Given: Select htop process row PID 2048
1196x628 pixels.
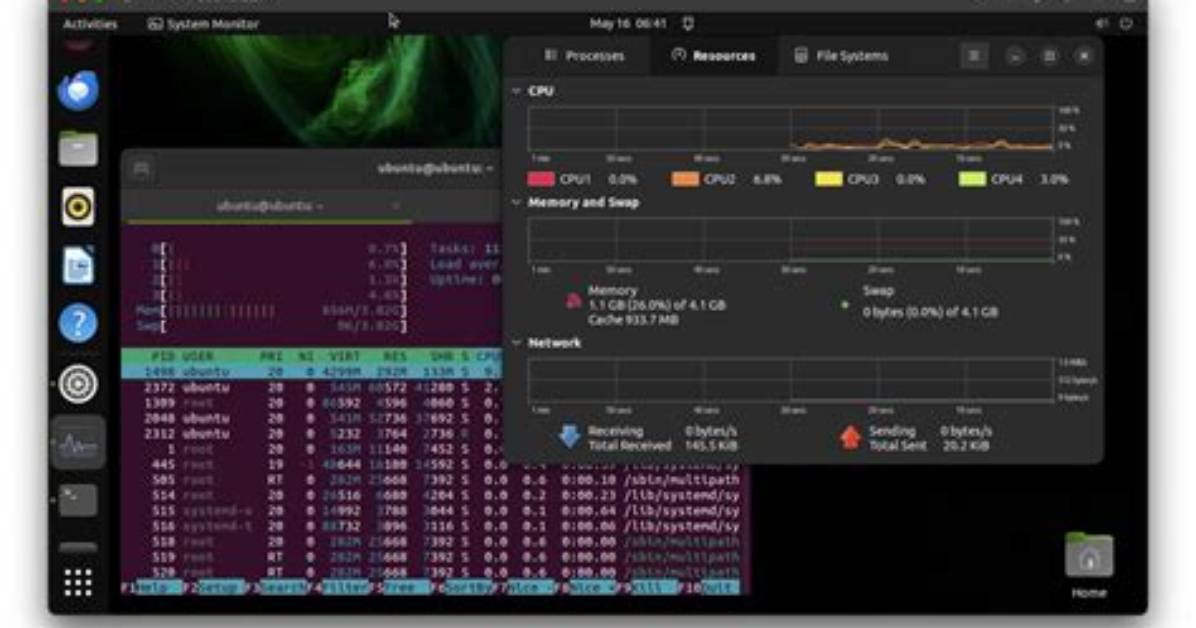Looking at the screenshot, I should [311, 418].
